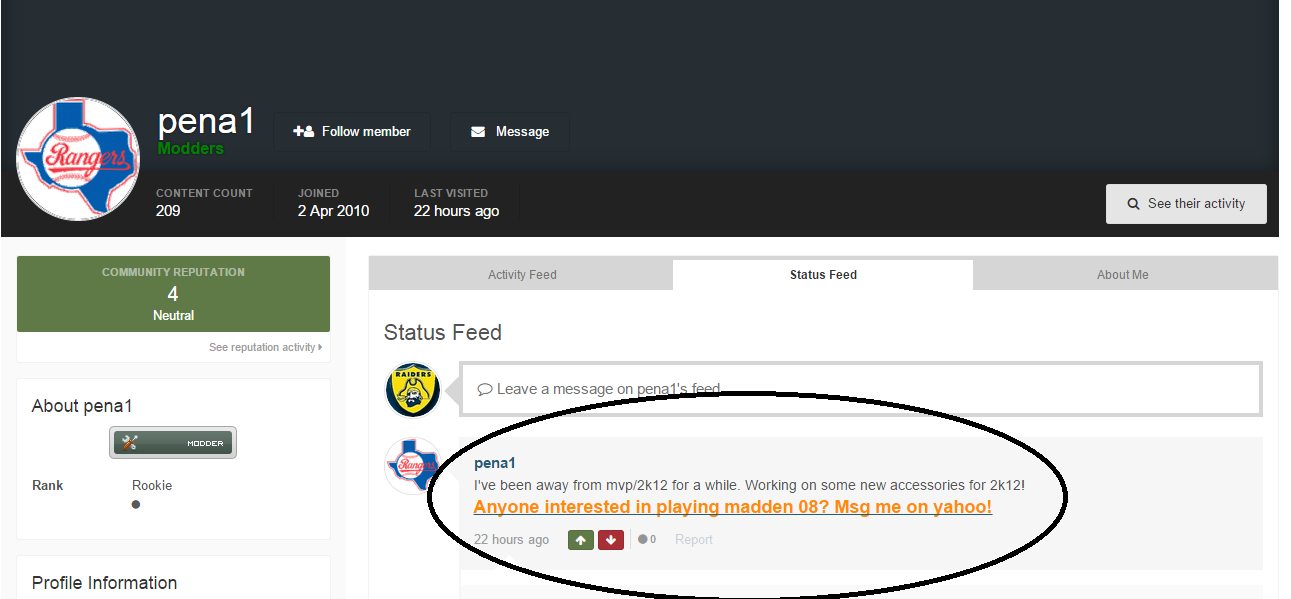The image size is (1291, 599).
Task: Click the Profile Information heading
Action: click(x=104, y=583)
